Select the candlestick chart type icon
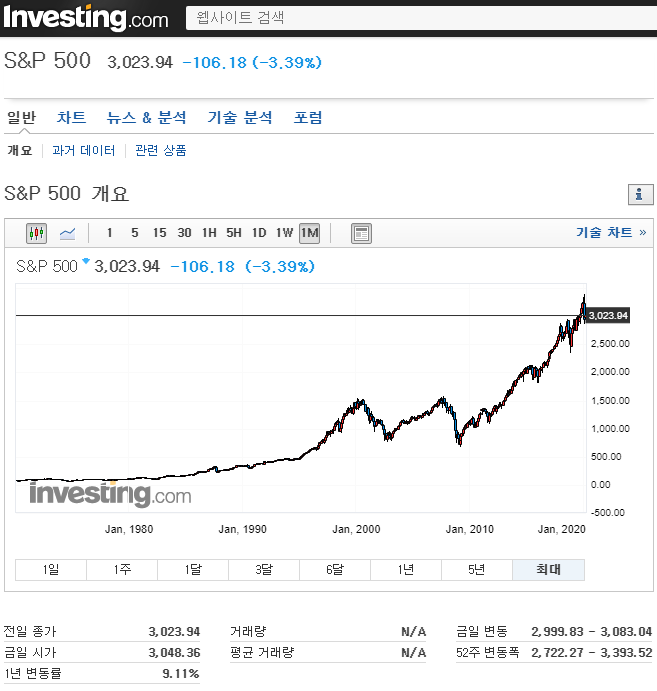 [36, 233]
